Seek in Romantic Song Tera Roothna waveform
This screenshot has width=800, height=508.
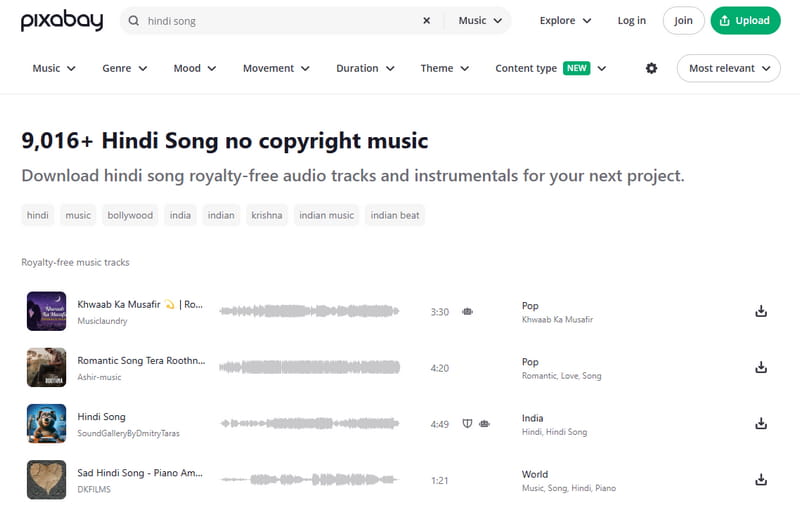pos(309,367)
